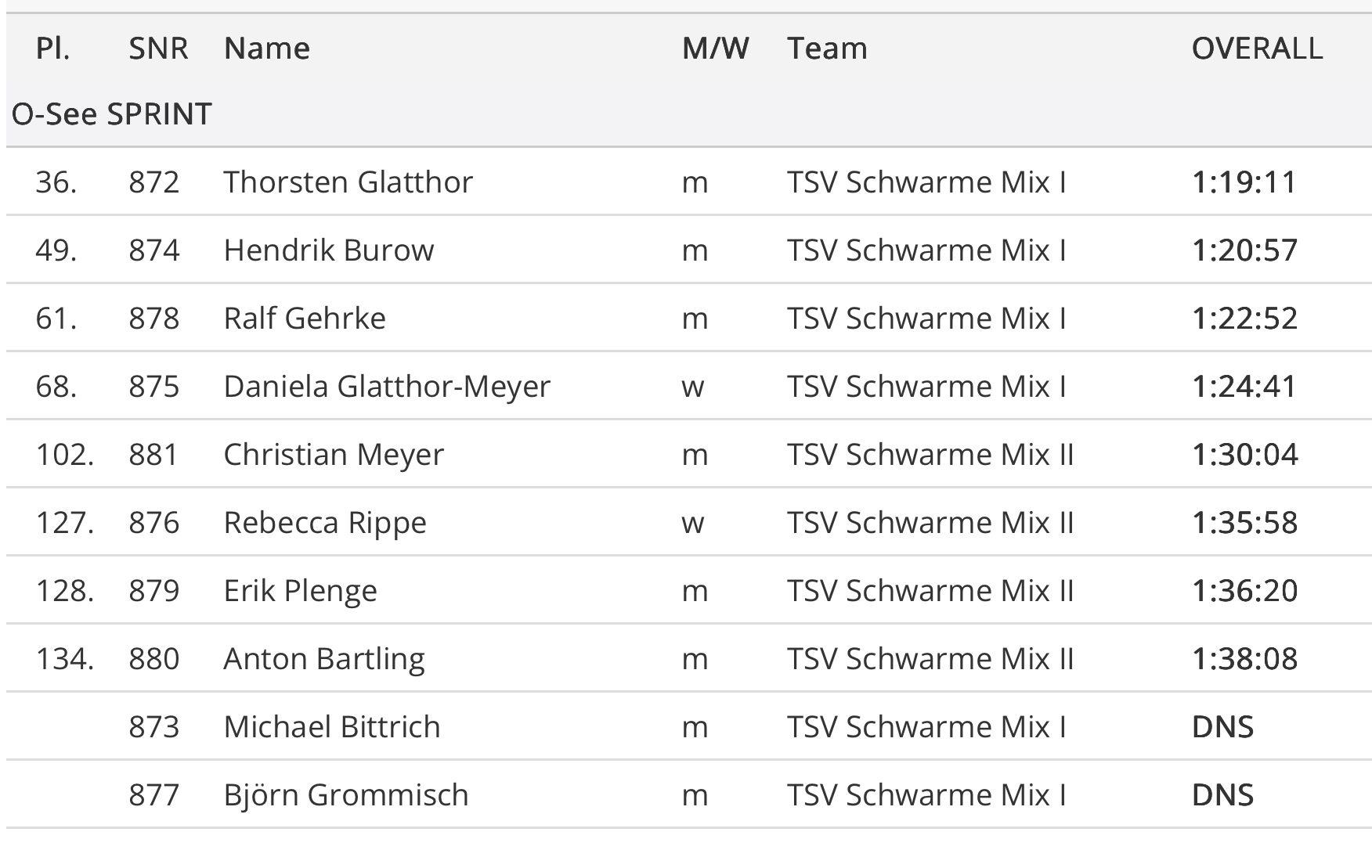1372x868 pixels.
Task: Click the Pl. column header
Action: pyautogui.click(x=52, y=49)
